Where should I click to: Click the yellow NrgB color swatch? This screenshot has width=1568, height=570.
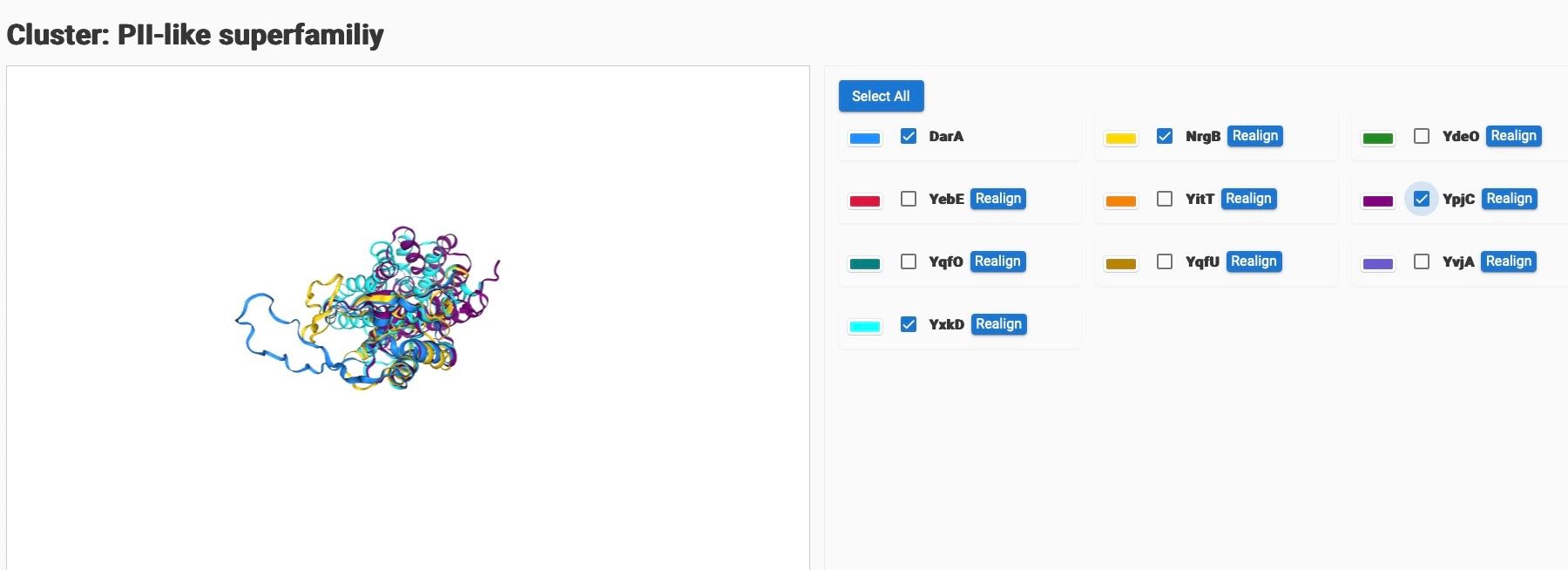click(1120, 138)
